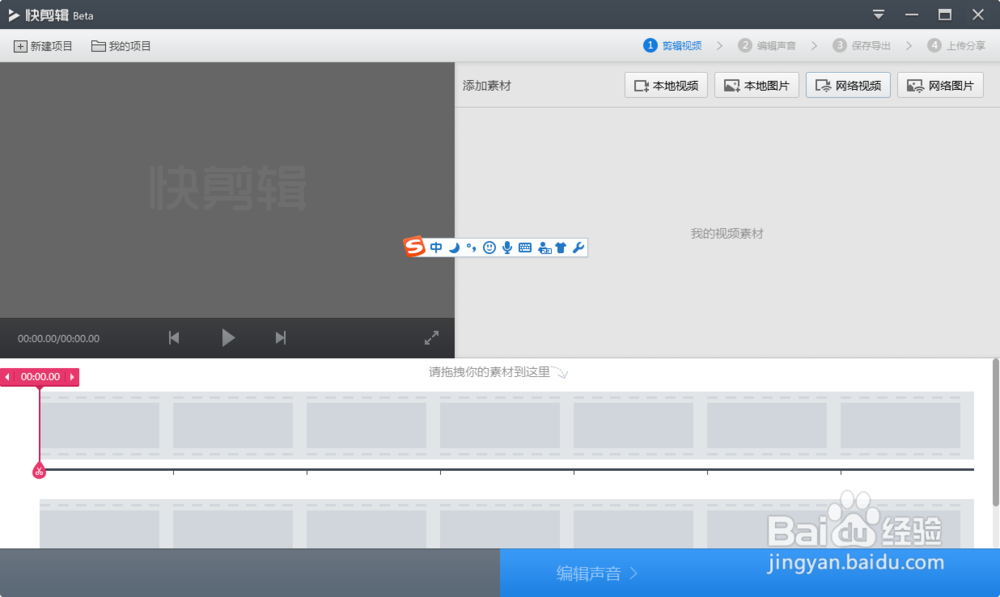
Task: Open the Sogou account icon
Action: pyautogui.click(x=544, y=247)
